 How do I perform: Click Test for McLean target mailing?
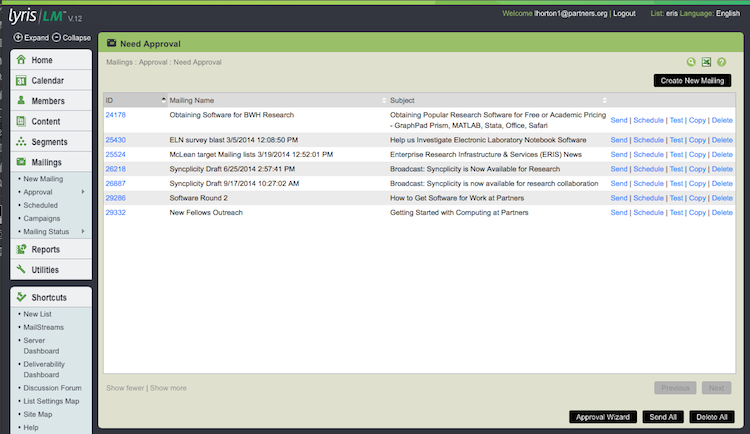click(x=676, y=155)
